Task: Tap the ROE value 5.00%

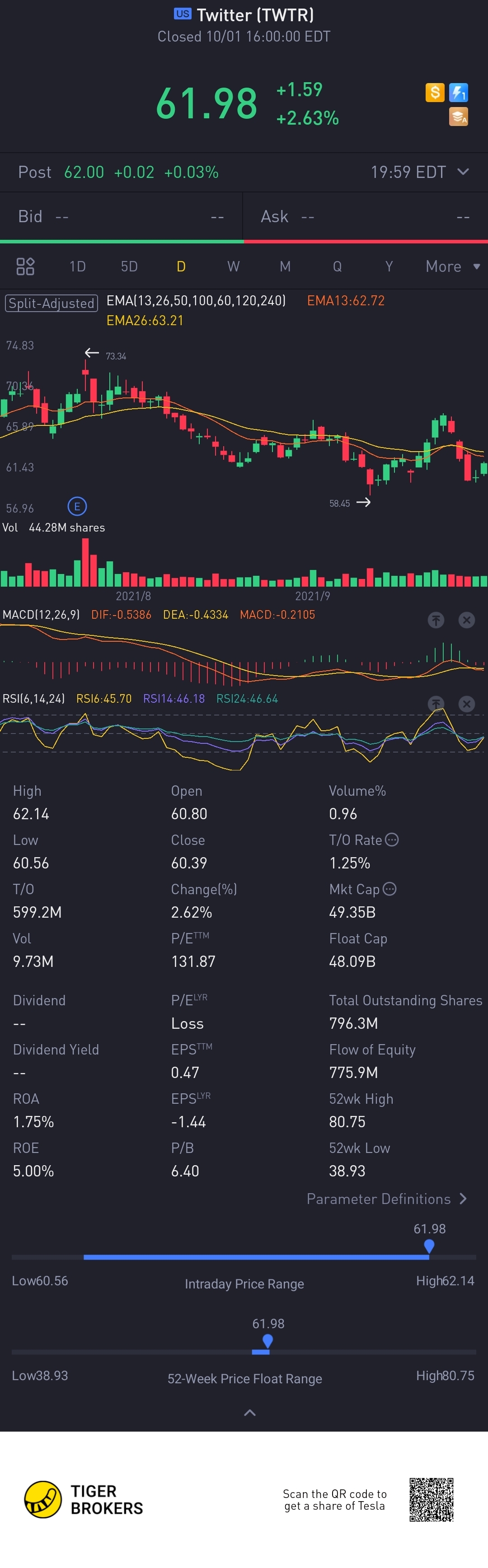Action: [x=33, y=1171]
